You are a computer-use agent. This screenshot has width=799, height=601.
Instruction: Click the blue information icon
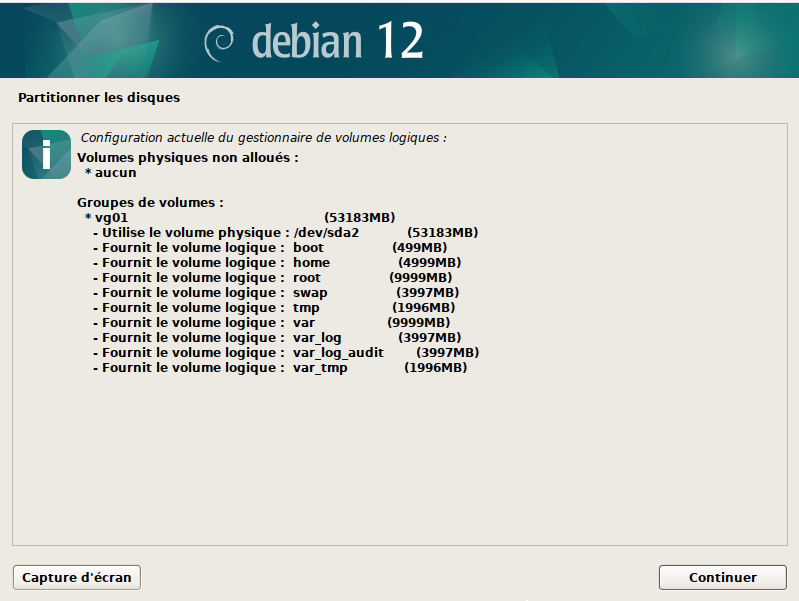(46, 154)
